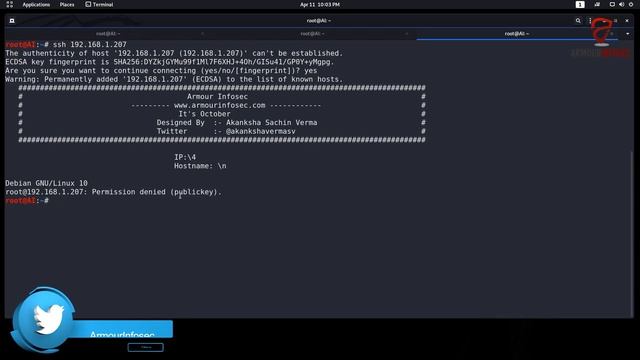Select the active underlined root@AI tab
This screenshot has height=360, width=640.
pos(517,33)
